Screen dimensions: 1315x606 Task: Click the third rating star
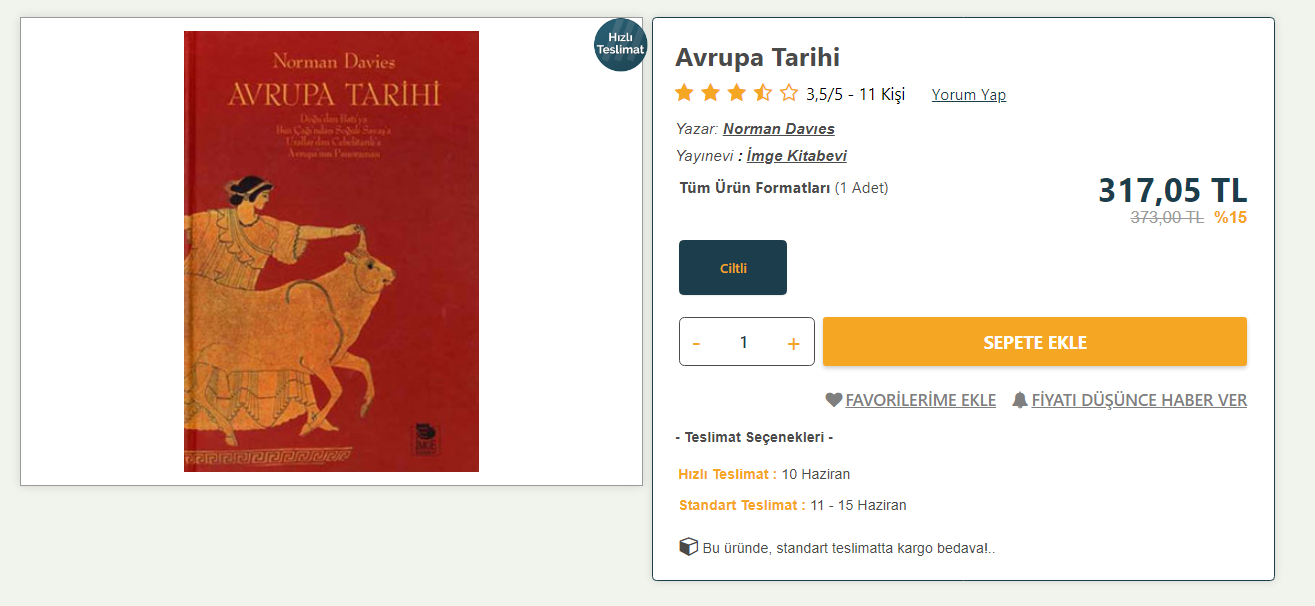[x=736, y=93]
